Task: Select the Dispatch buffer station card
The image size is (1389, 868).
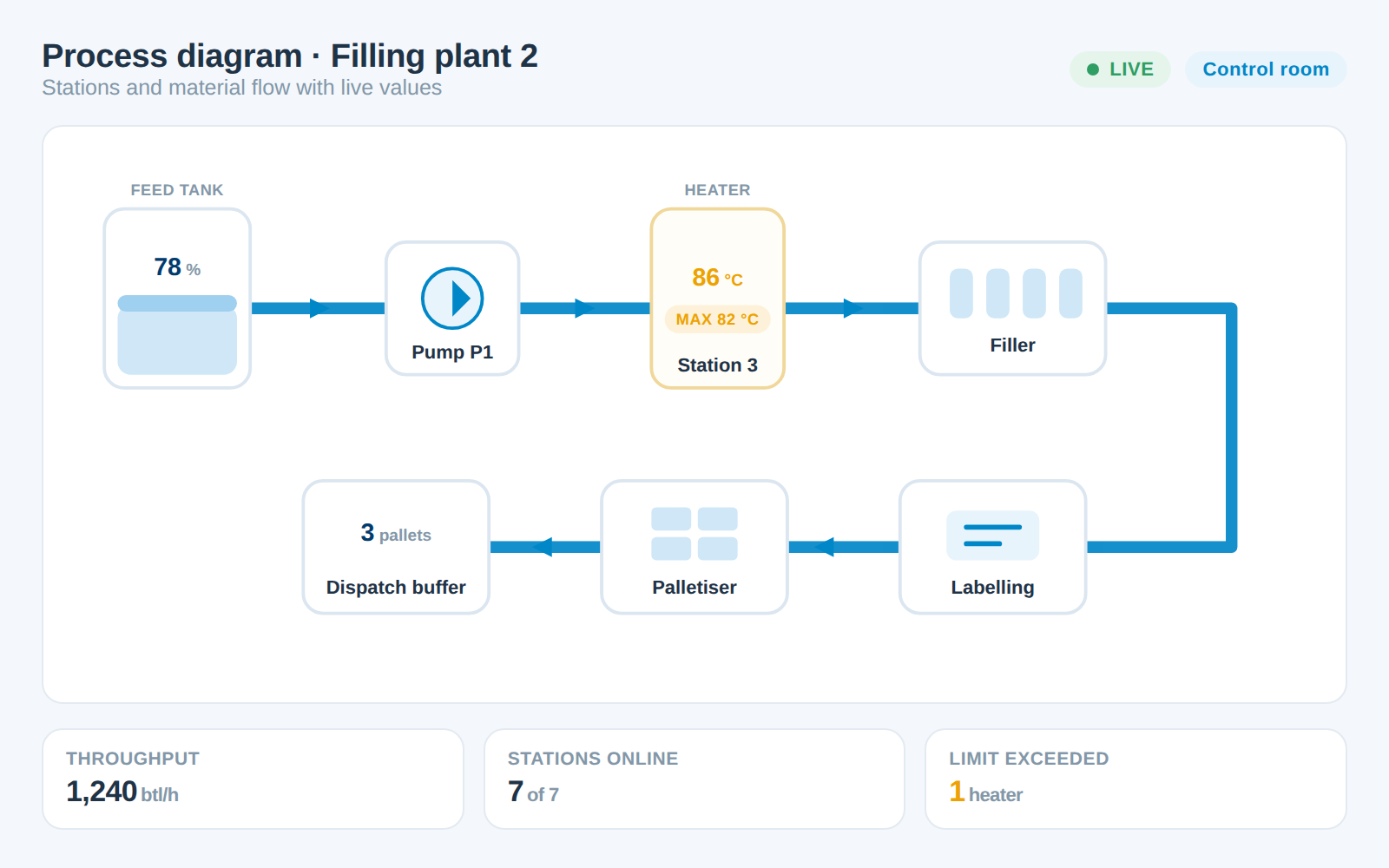Action: pyautogui.click(x=396, y=547)
